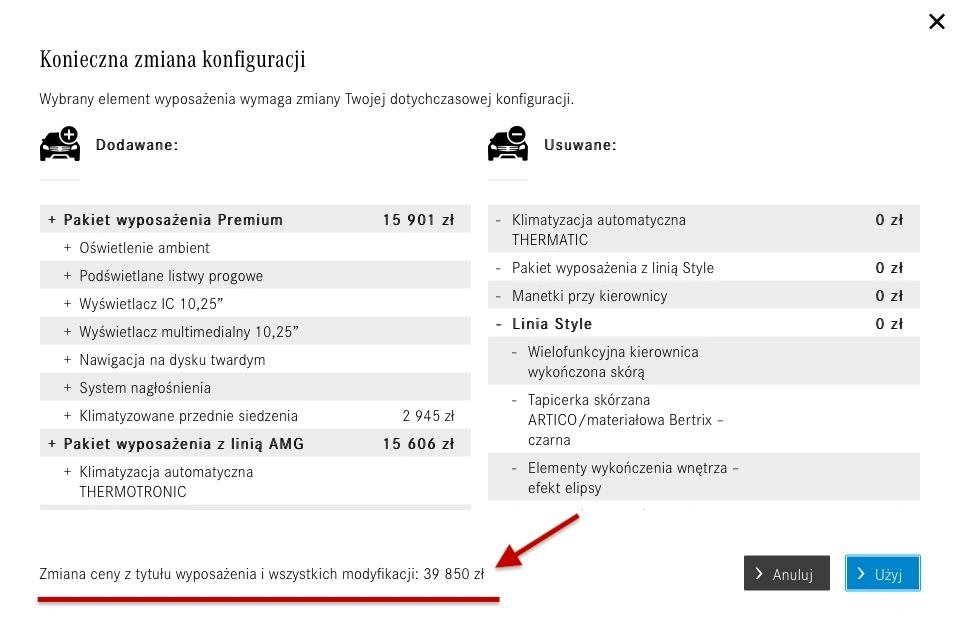
Task: Select the 'Klimatyzowane przednie siedzenia' row
Action: point(255,416)
